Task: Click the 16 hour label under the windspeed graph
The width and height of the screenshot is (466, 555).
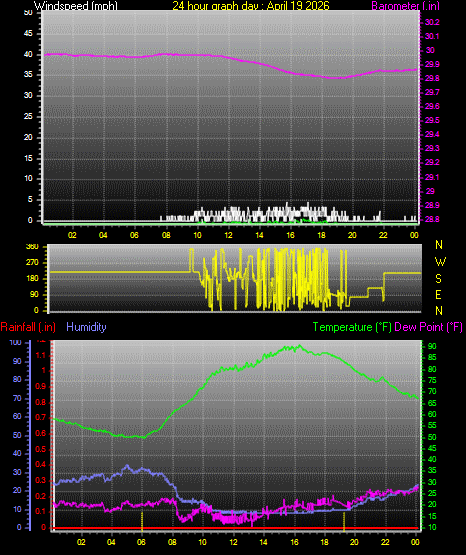Action: 290,235
